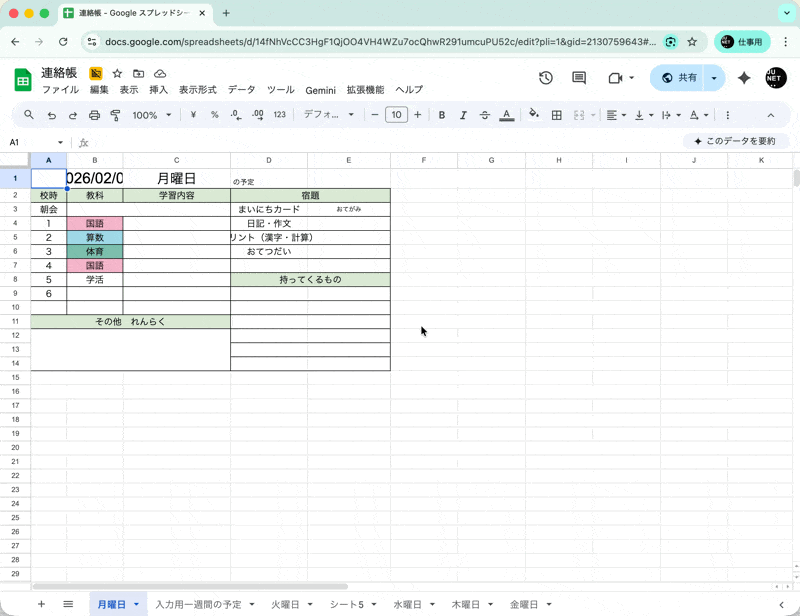800x616 pixels.
Task: Open the version history clock icon
Action: click(x=546, y=78)
